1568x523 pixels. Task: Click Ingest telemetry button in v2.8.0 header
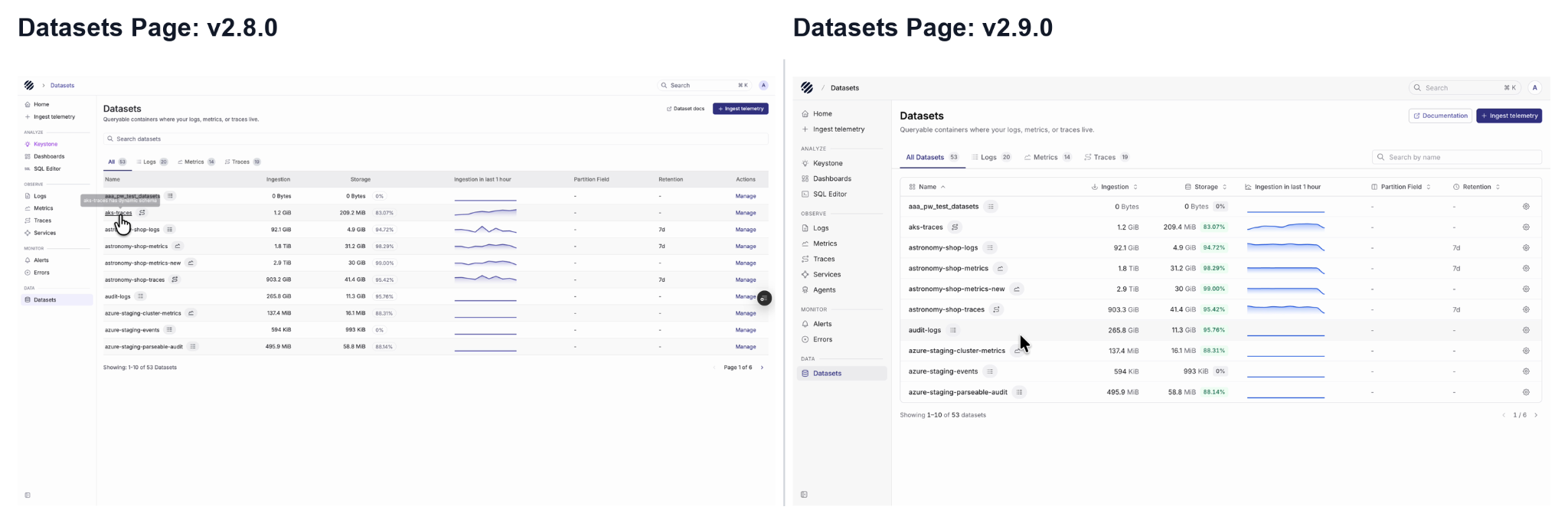point(740,109)
